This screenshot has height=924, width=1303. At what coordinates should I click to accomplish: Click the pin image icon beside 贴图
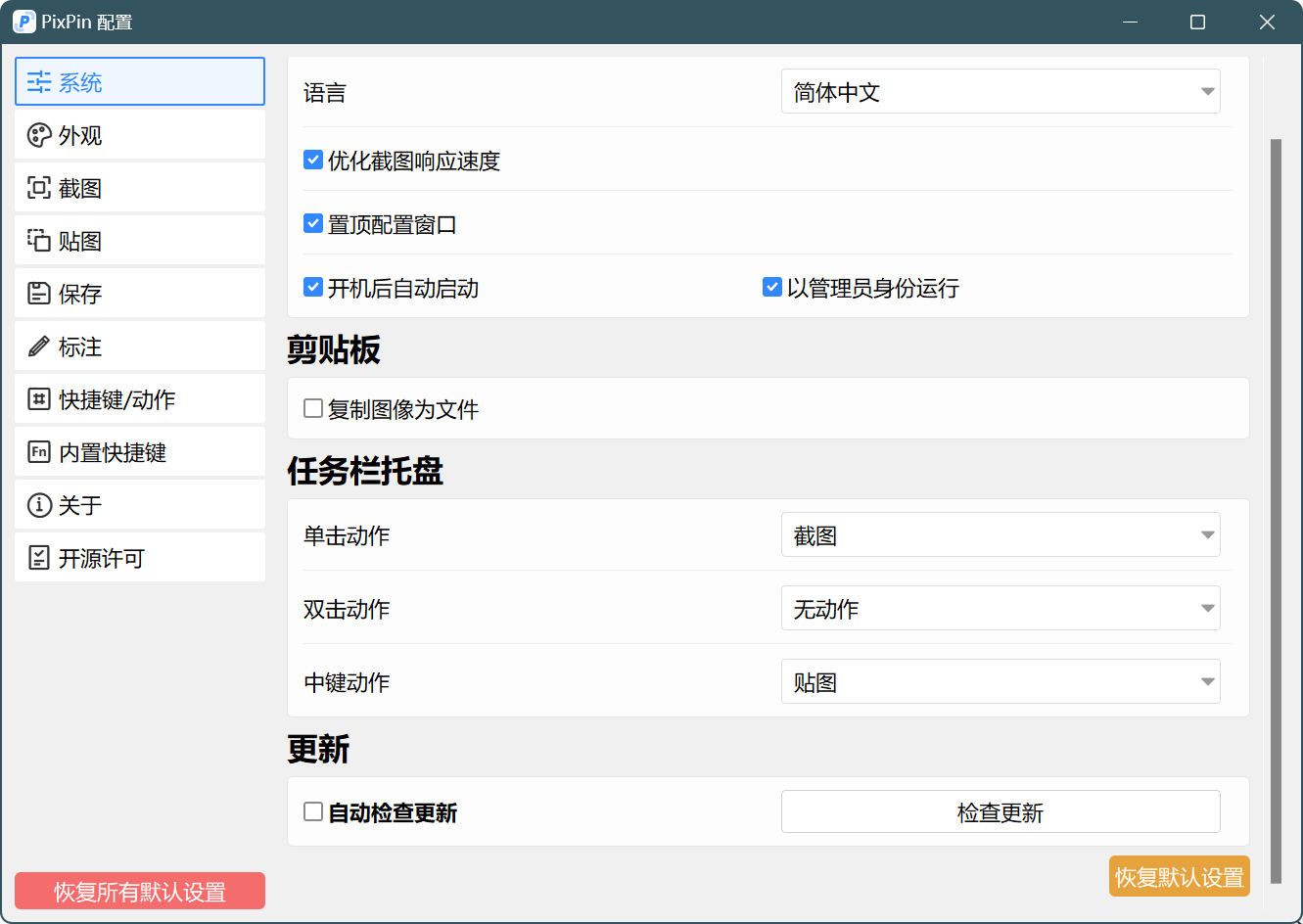click(39, 241)
